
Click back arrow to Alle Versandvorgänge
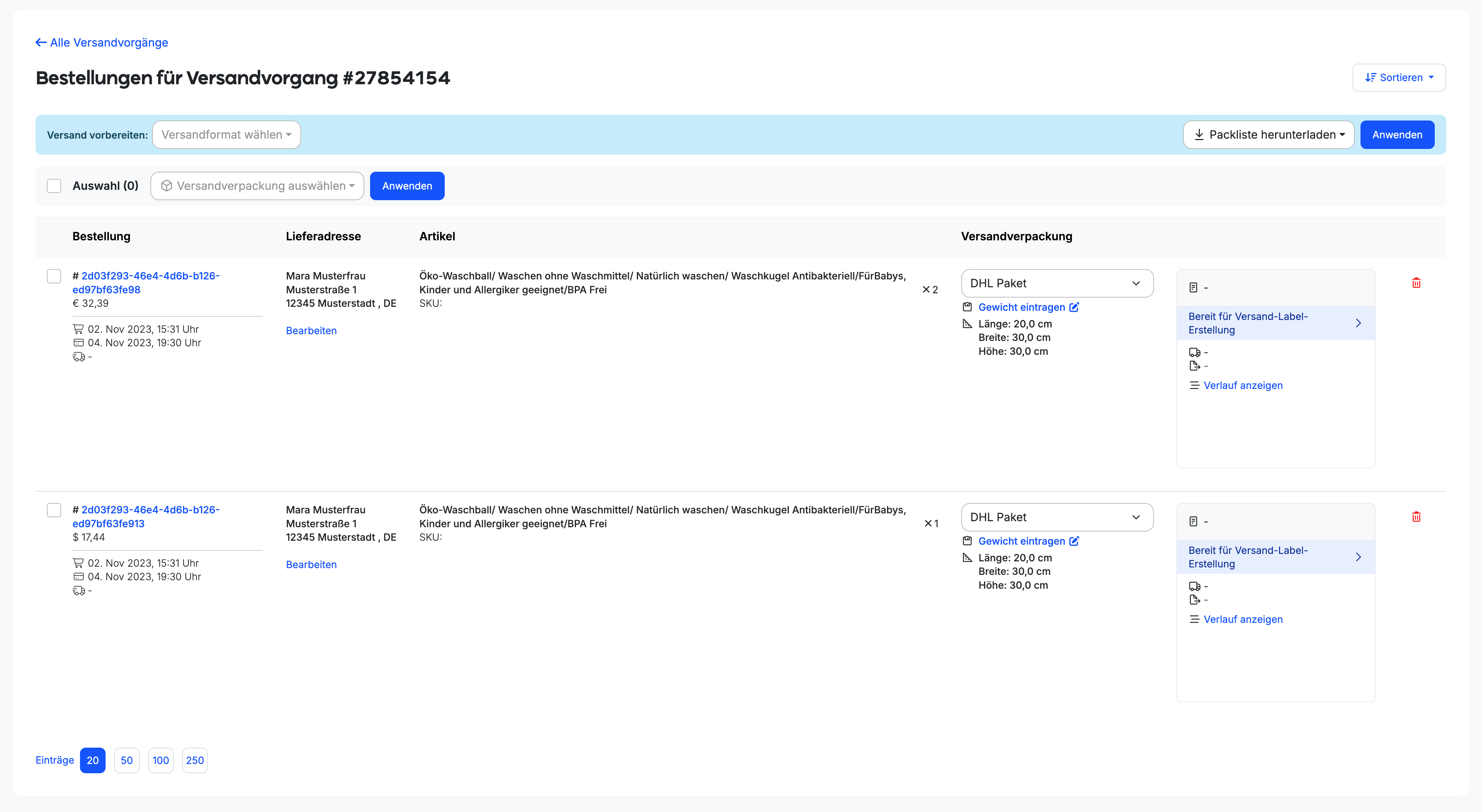coord(41,43)
